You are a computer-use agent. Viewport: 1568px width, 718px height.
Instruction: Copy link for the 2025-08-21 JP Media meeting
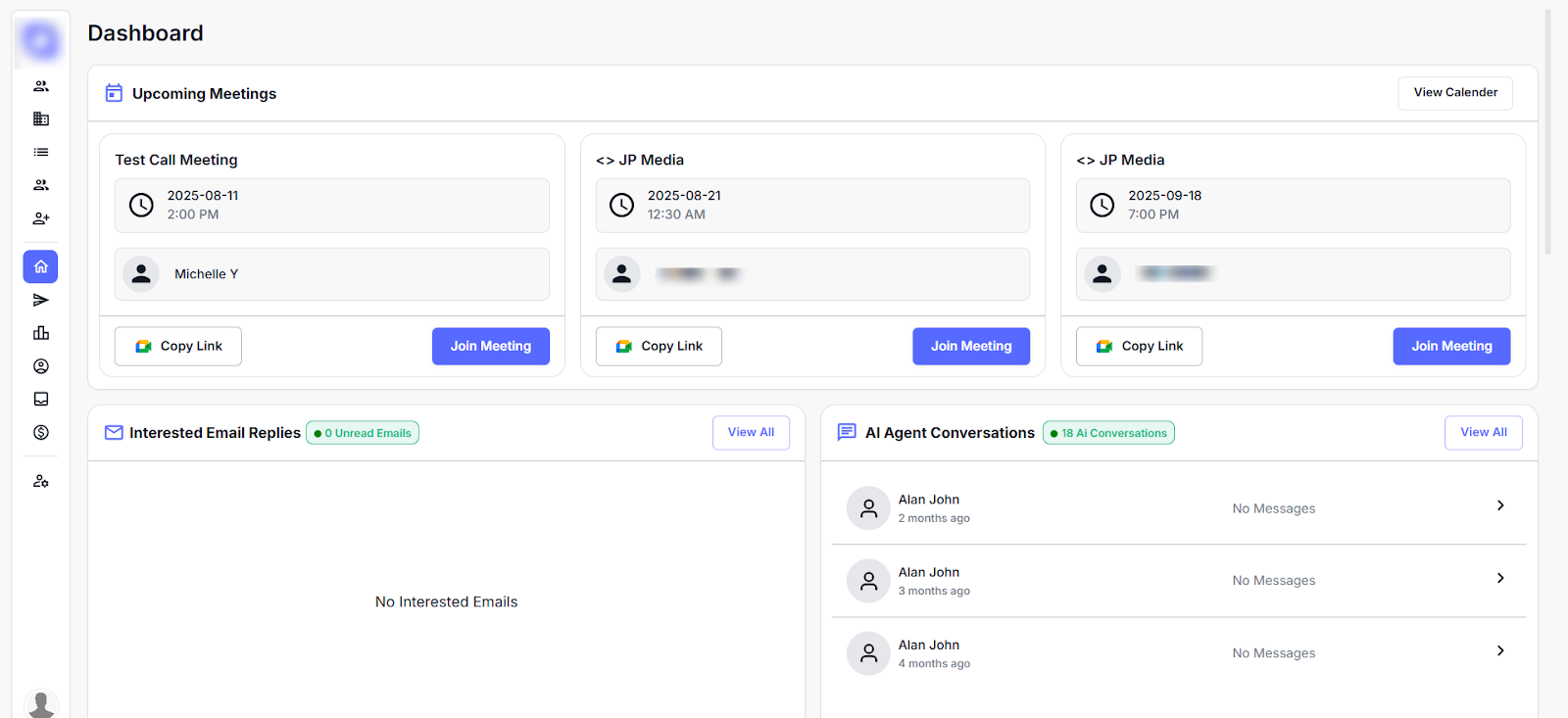[x=659, y=346]
